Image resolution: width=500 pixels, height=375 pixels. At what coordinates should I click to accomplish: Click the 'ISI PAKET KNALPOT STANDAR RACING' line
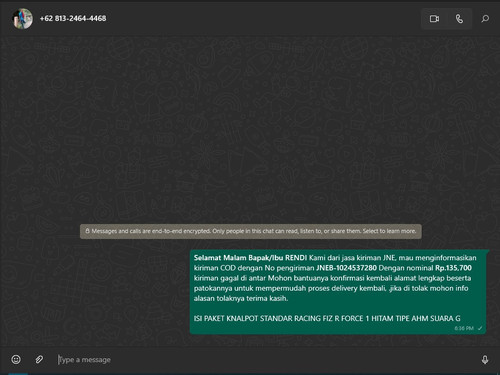(x=327, y=318)
